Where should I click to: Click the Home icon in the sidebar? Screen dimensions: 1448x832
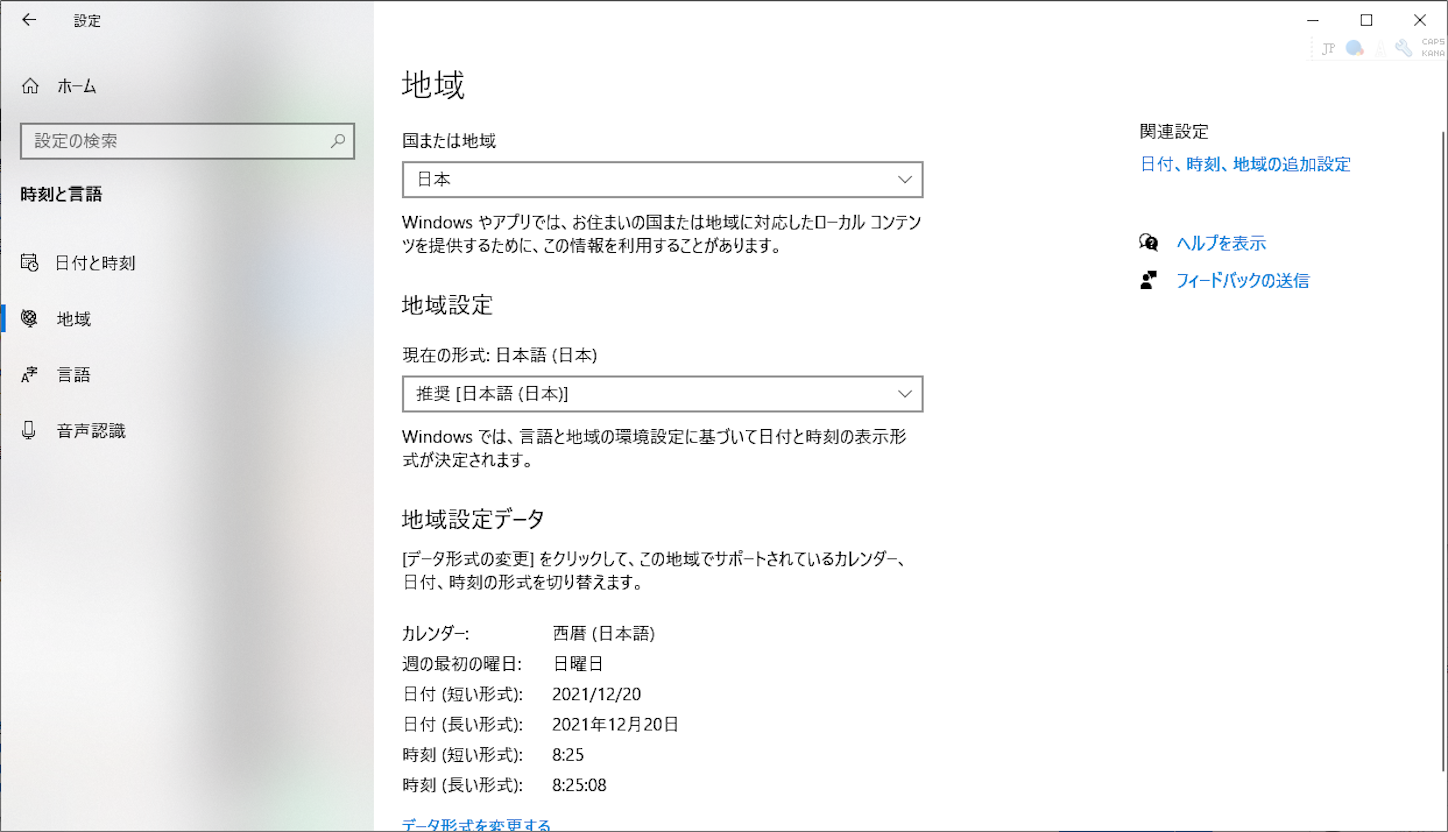coord(30,86)
